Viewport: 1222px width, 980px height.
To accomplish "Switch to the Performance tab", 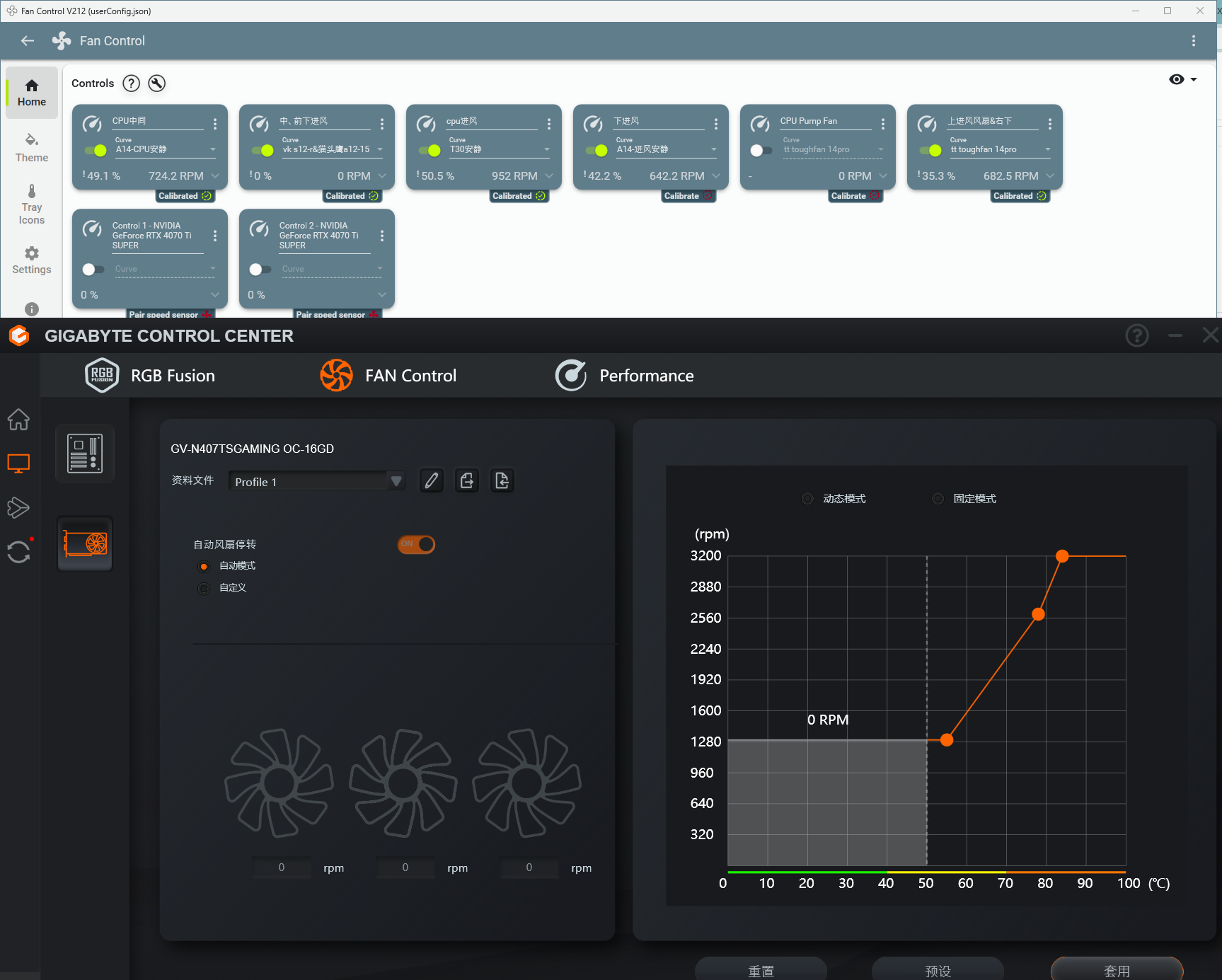I will [624, 376].
